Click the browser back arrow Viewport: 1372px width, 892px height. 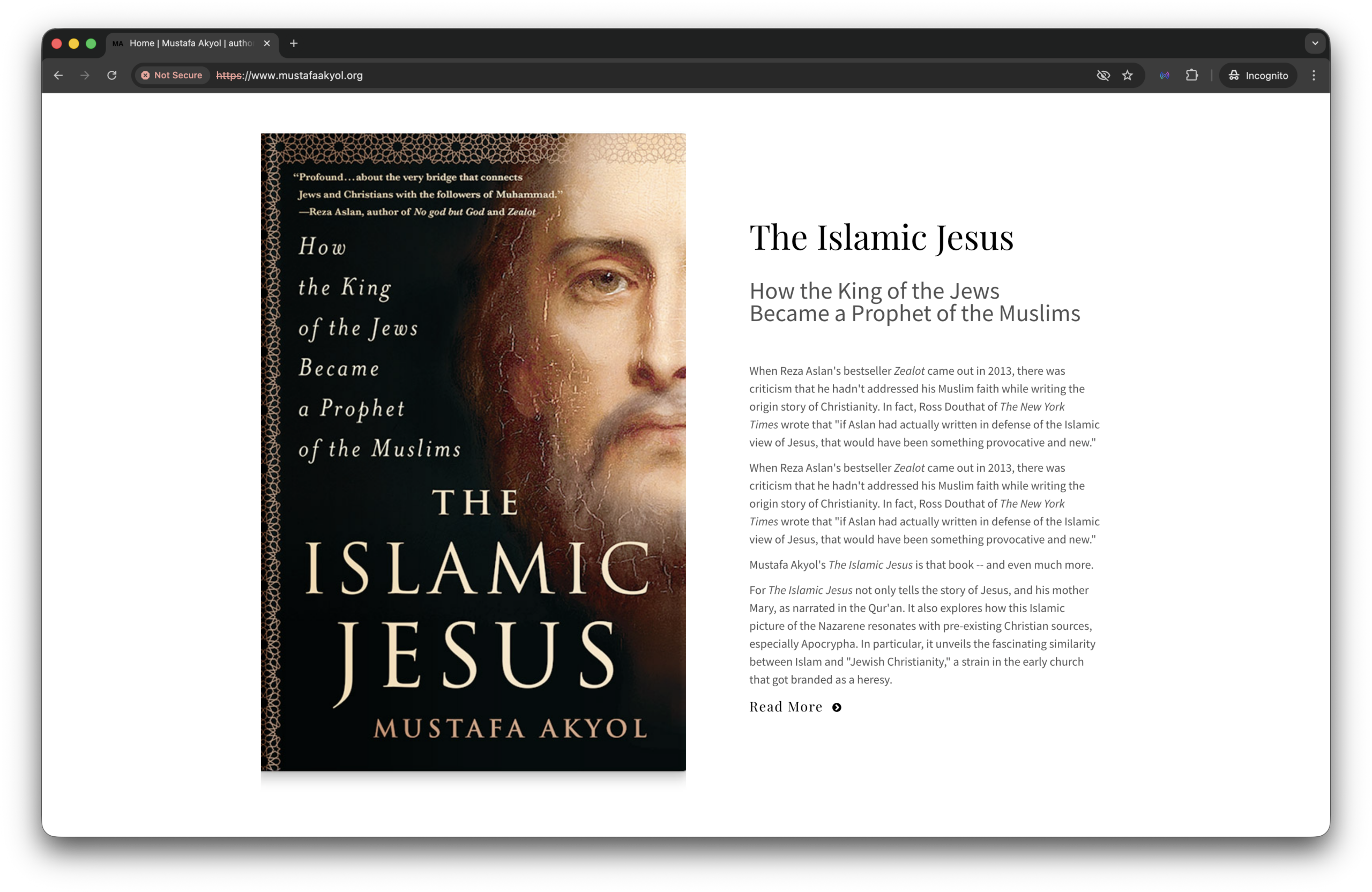point(58,76)
